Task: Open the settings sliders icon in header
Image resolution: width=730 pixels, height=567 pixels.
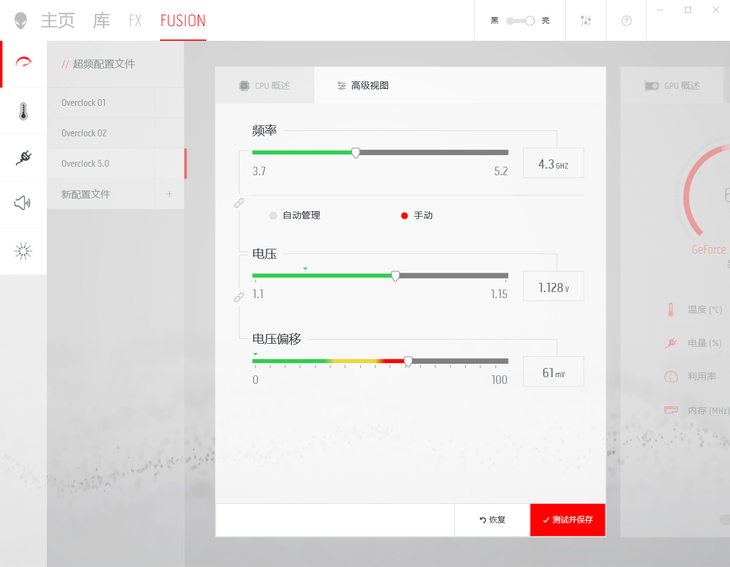Action: tap(586, 21)
